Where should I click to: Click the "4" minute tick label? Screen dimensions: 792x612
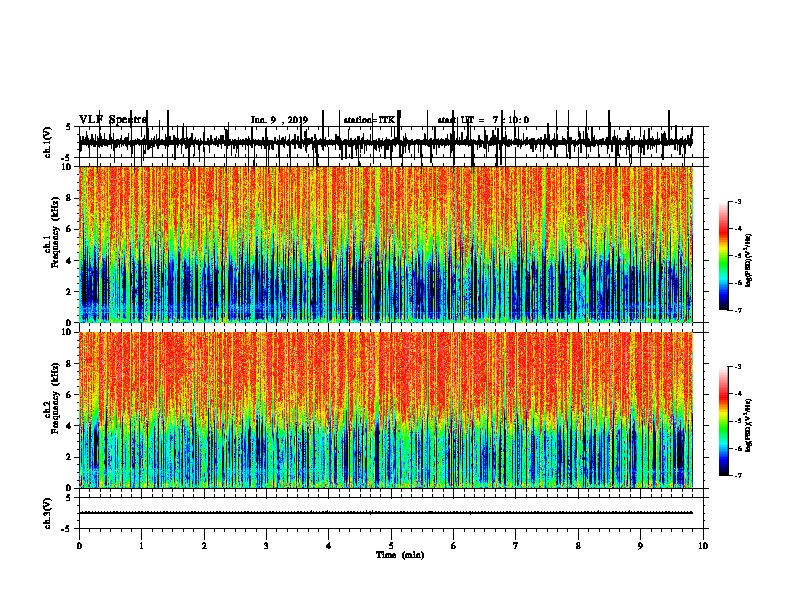329,546
